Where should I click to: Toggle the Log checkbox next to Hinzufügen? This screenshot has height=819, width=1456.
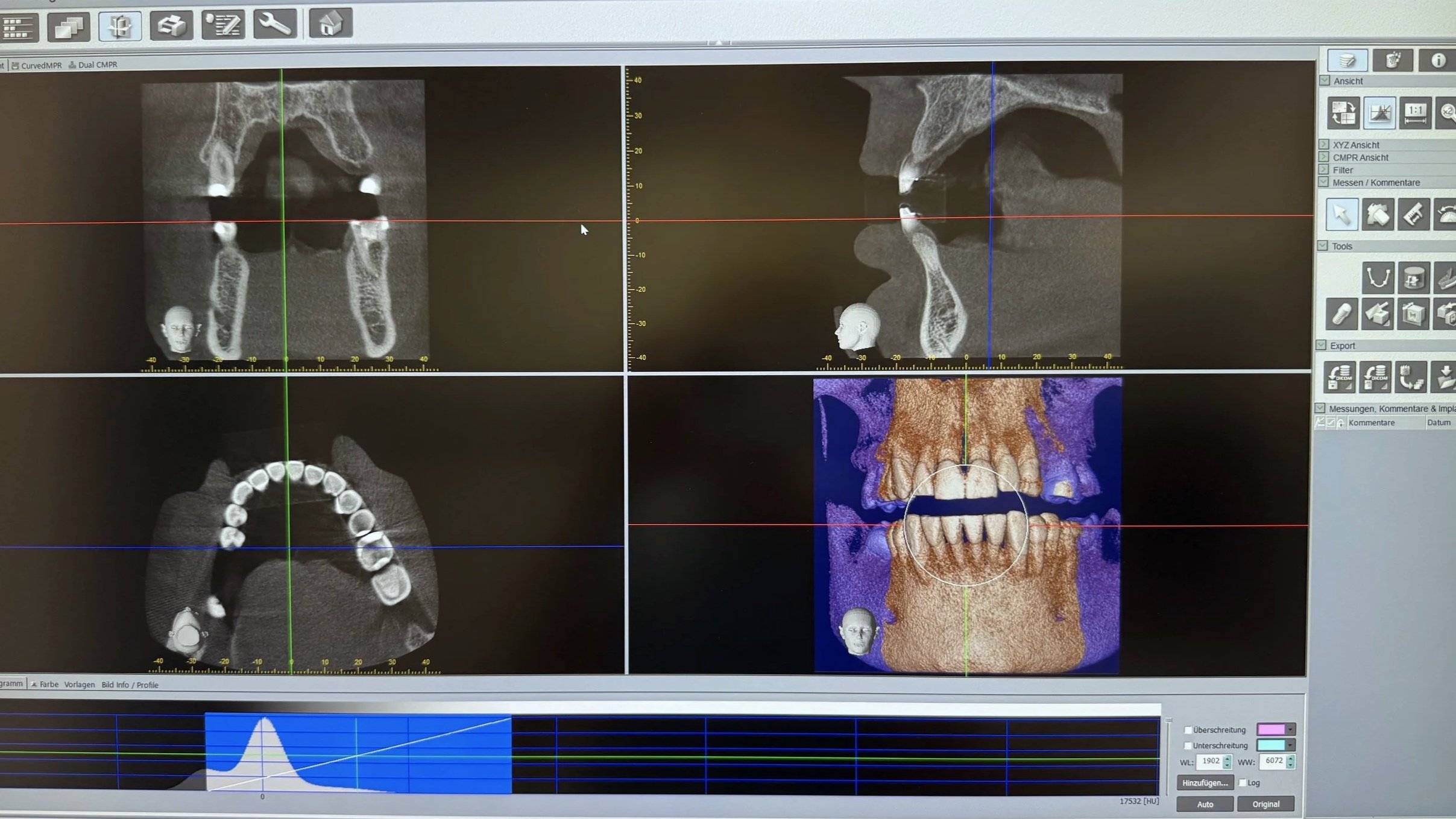click(1243, 782)
